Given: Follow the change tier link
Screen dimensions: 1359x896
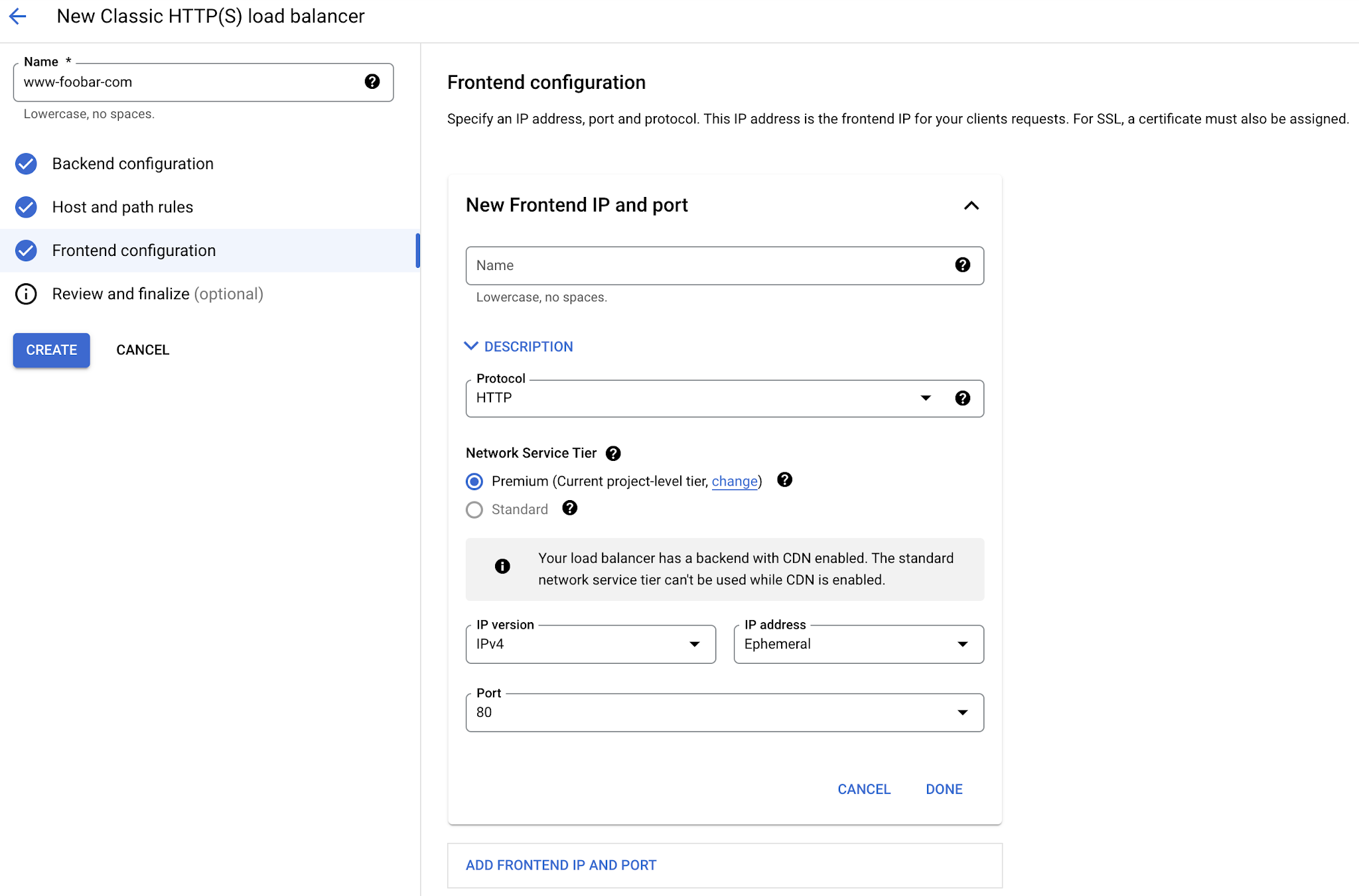Looking at the screenshot, I should click(735, 481).
